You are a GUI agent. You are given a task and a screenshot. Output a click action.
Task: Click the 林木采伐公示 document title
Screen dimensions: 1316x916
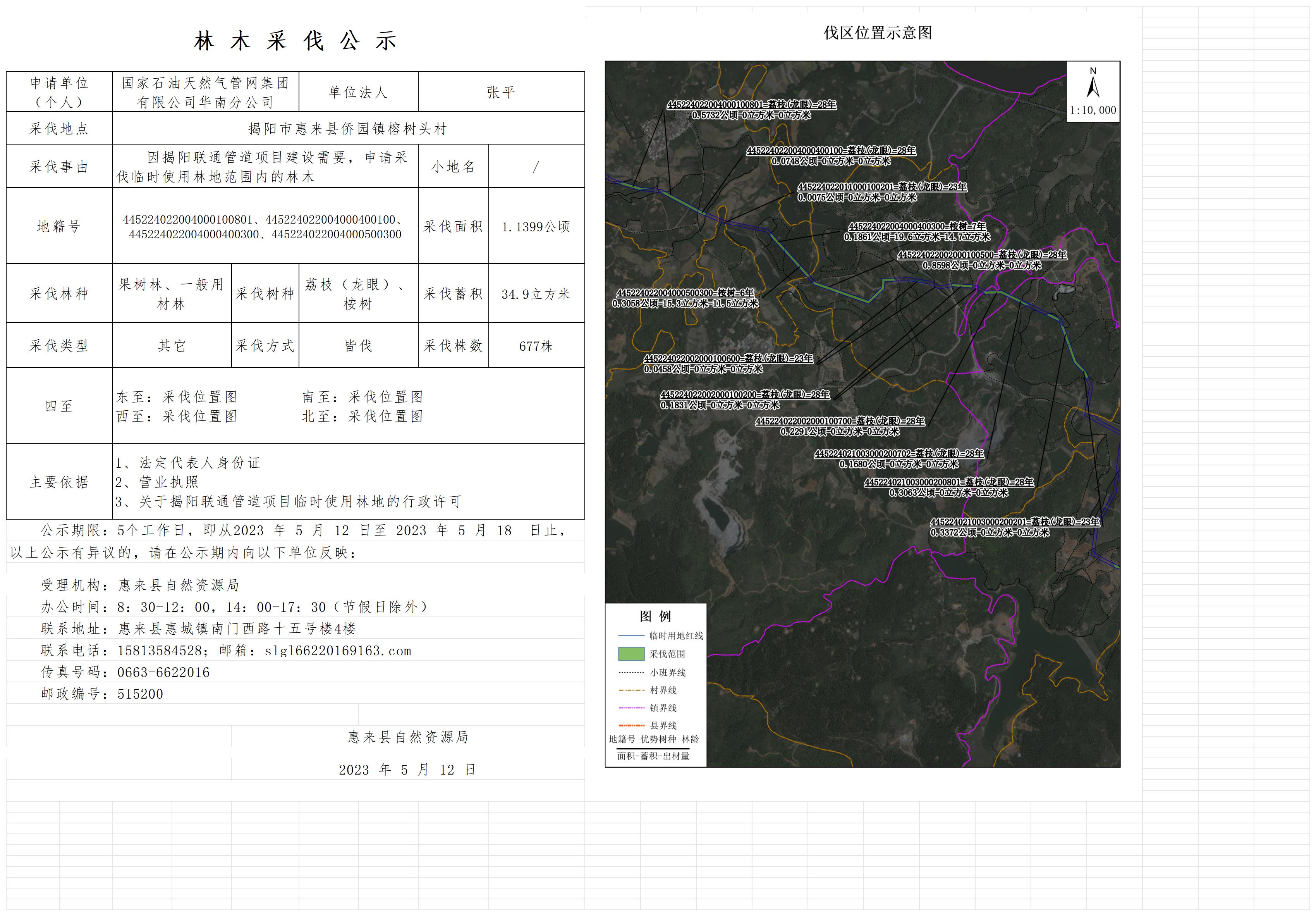(x=295, y=41)
